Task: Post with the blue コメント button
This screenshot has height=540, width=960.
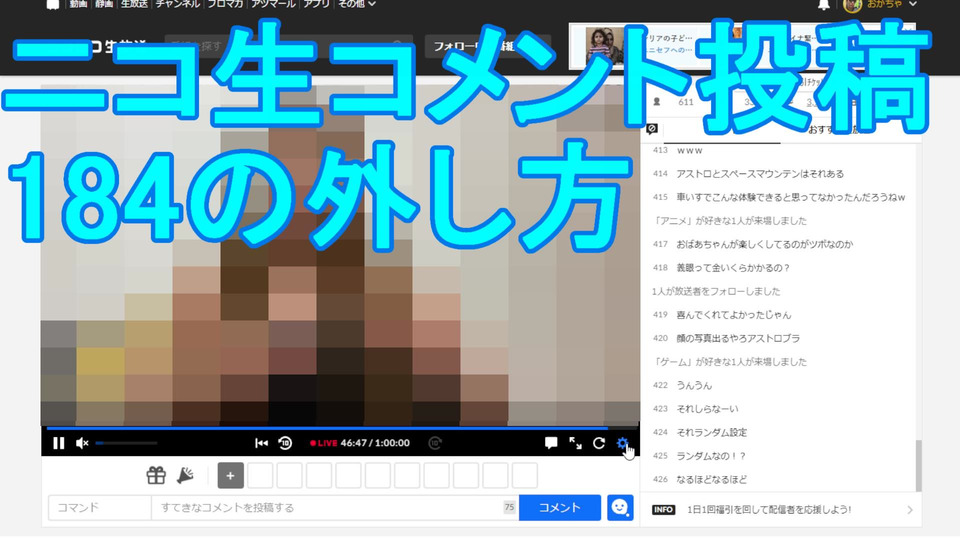Action: [560, 508]
